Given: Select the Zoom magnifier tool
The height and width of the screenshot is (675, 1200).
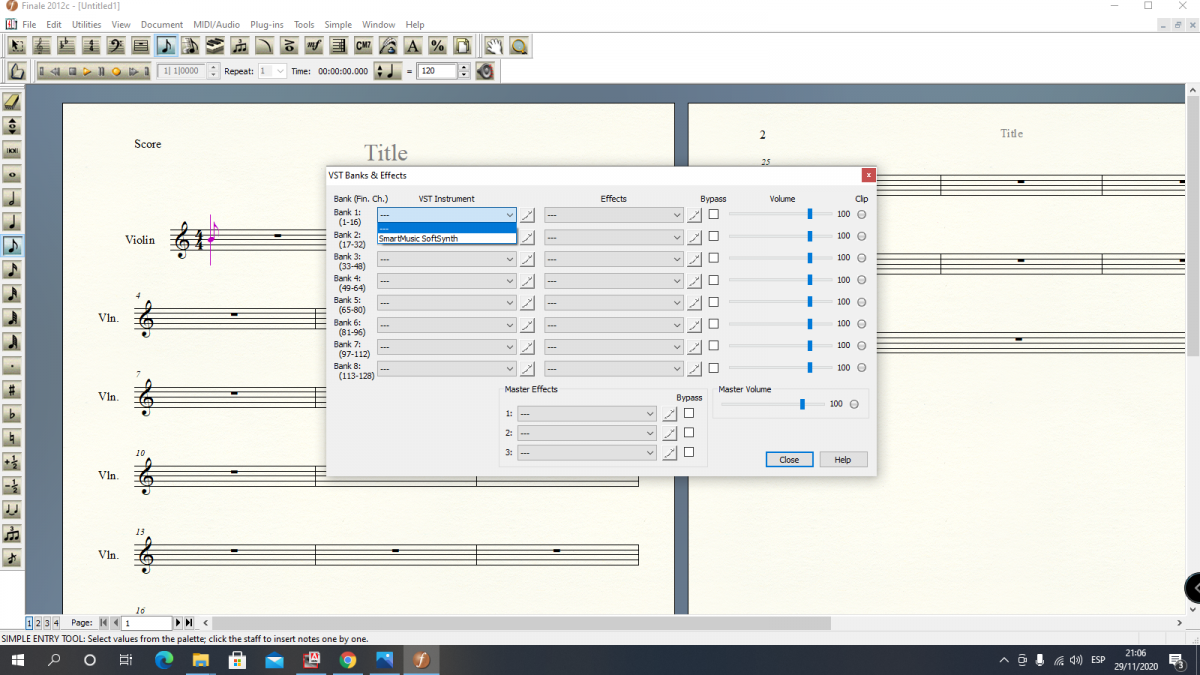Looking at the screenshot, I should click(x=518, y=46).
